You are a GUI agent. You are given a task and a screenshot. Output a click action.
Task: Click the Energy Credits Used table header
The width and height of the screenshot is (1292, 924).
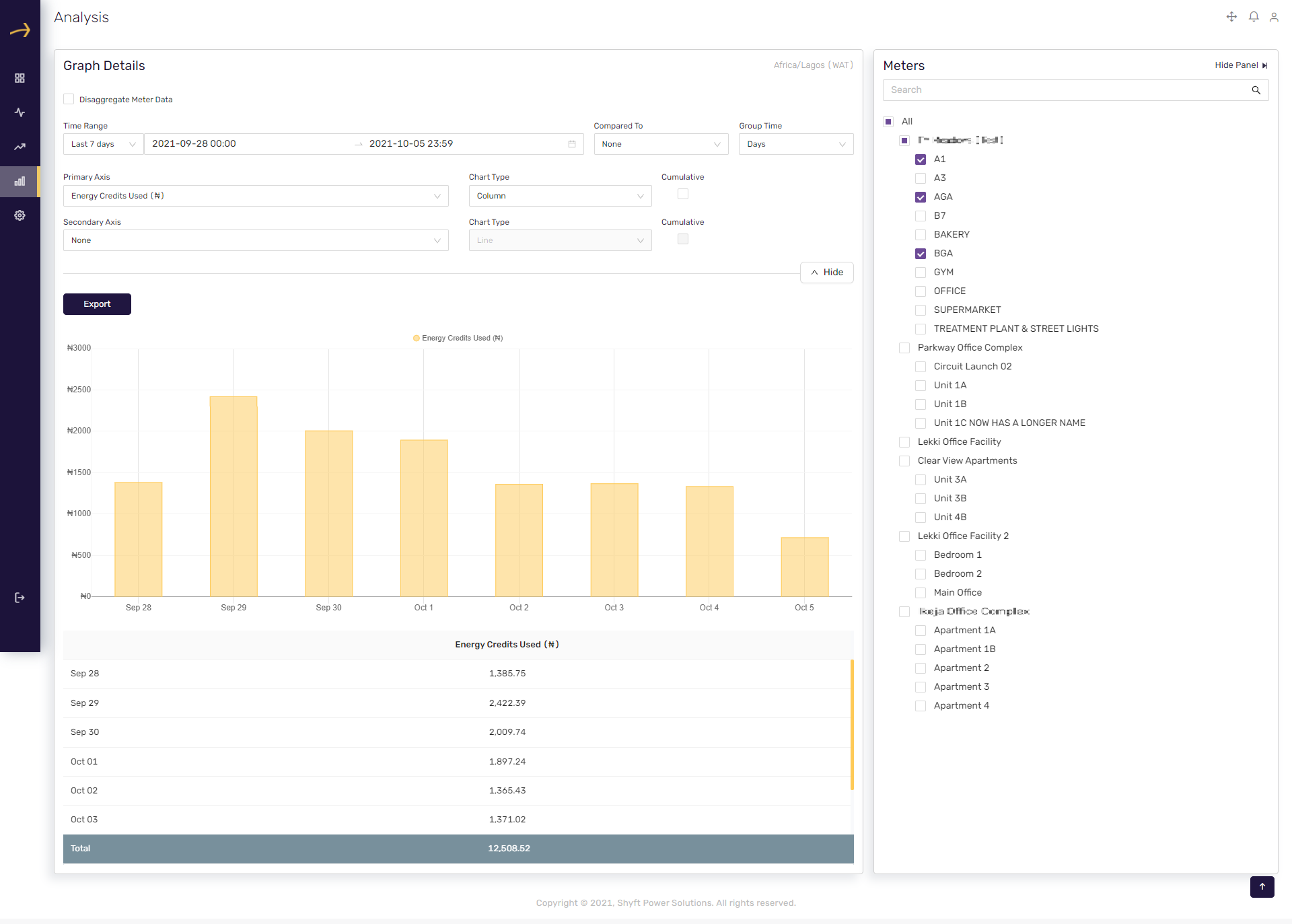click(507, 645)
